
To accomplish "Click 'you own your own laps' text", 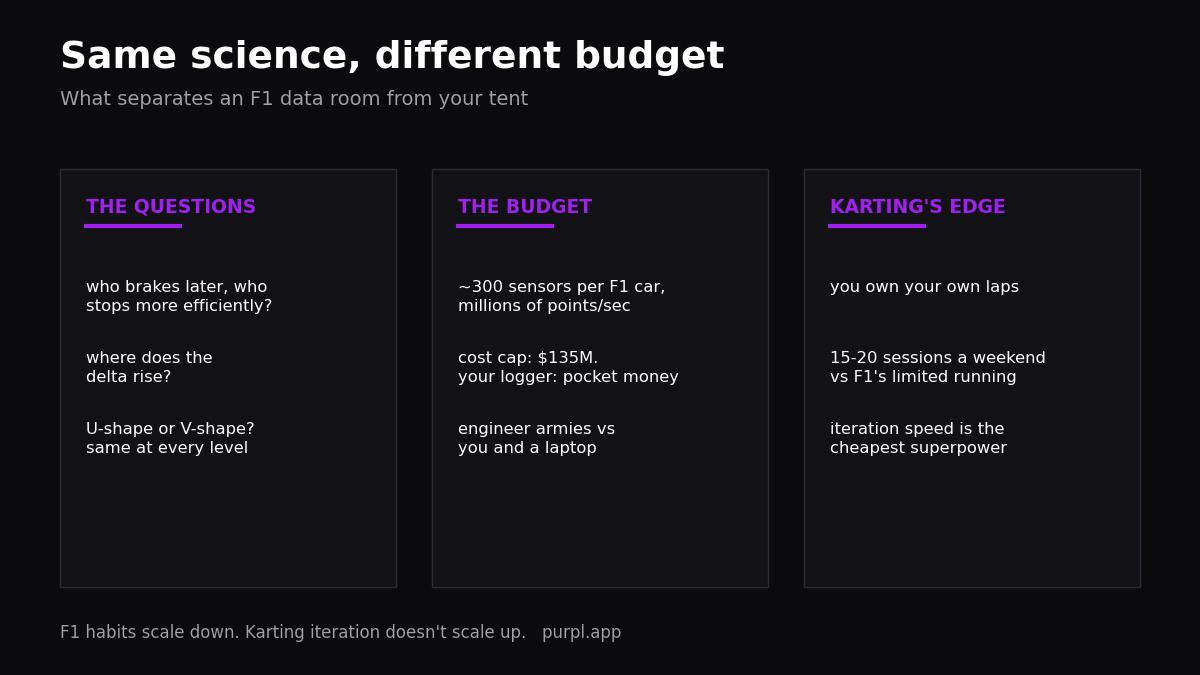I will pos(925,288).
